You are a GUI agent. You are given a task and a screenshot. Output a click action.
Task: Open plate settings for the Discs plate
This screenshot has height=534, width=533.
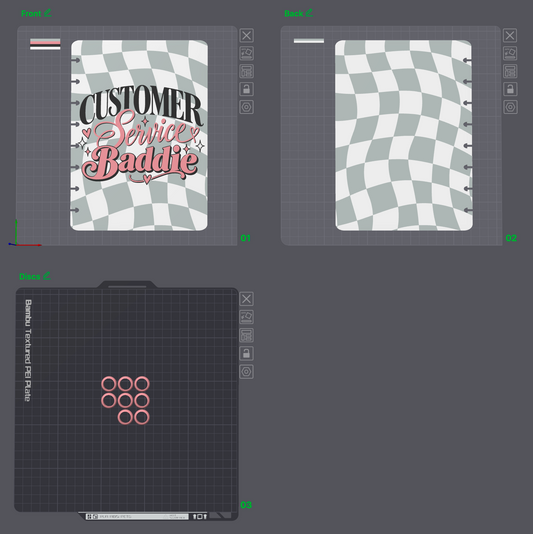point(247,371)
